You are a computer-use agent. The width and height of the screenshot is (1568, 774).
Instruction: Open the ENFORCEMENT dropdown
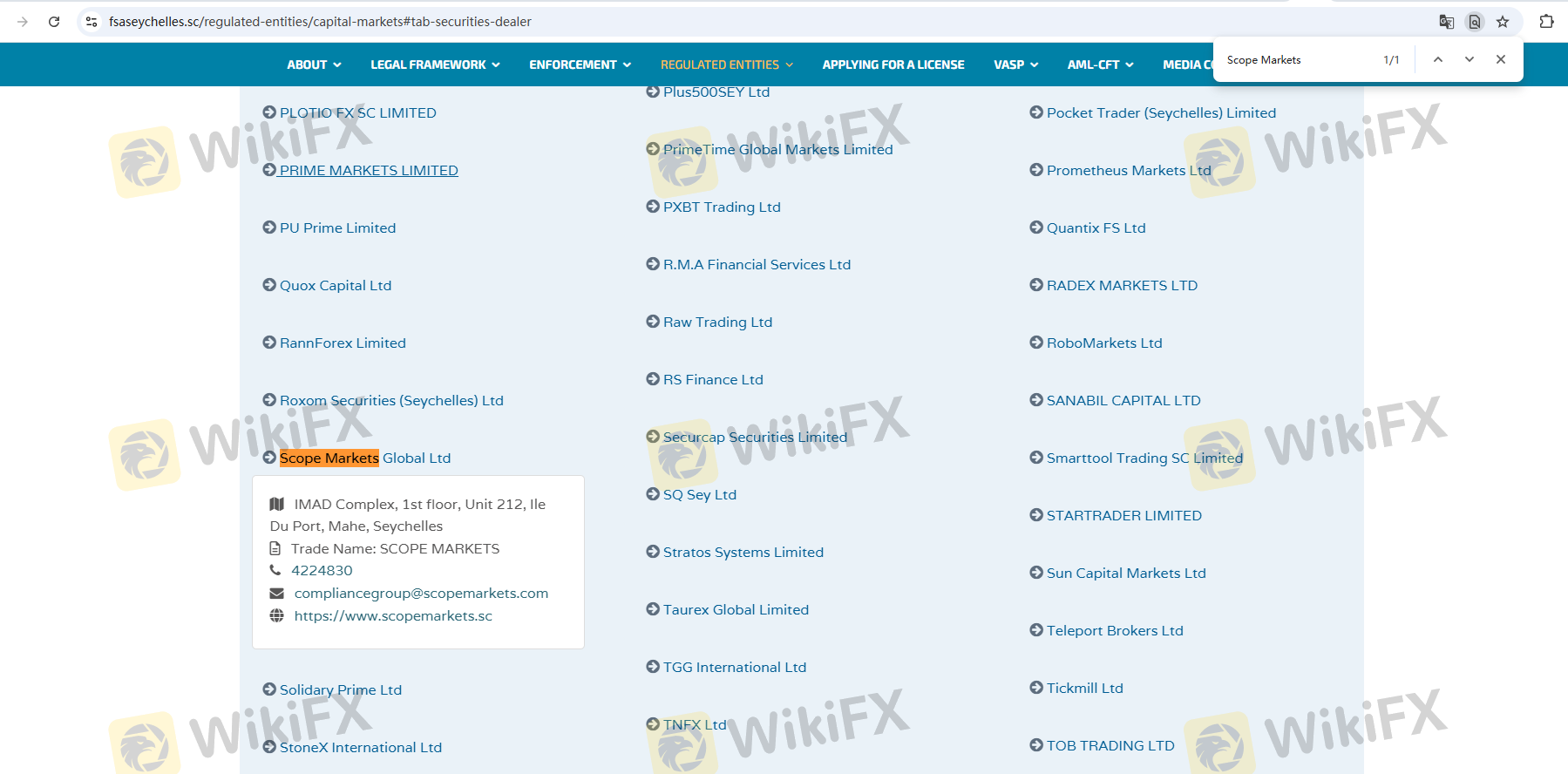pyautogui.click(x=580, y=64)
